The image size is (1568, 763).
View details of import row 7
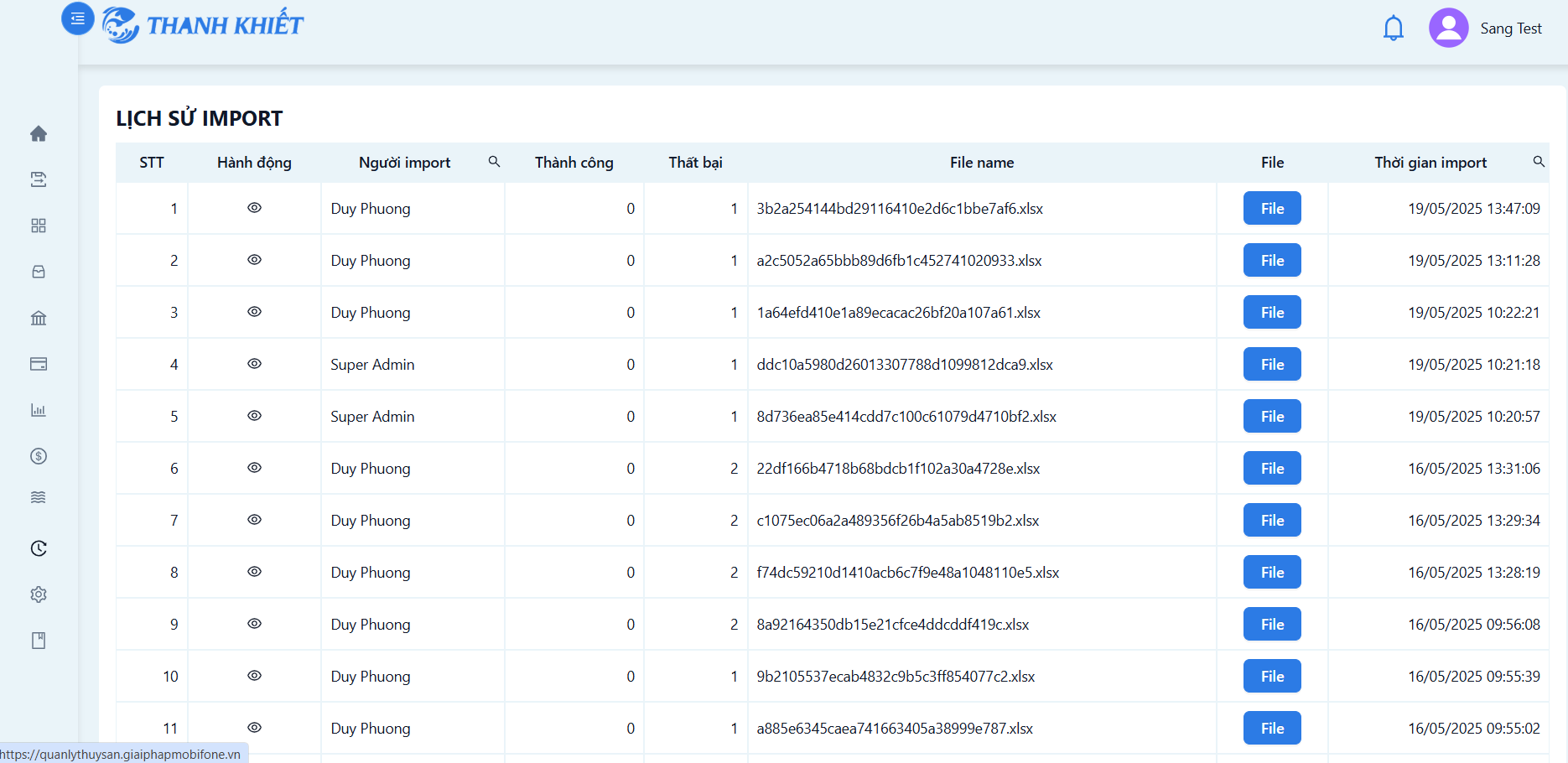click(x=254, y=520)
